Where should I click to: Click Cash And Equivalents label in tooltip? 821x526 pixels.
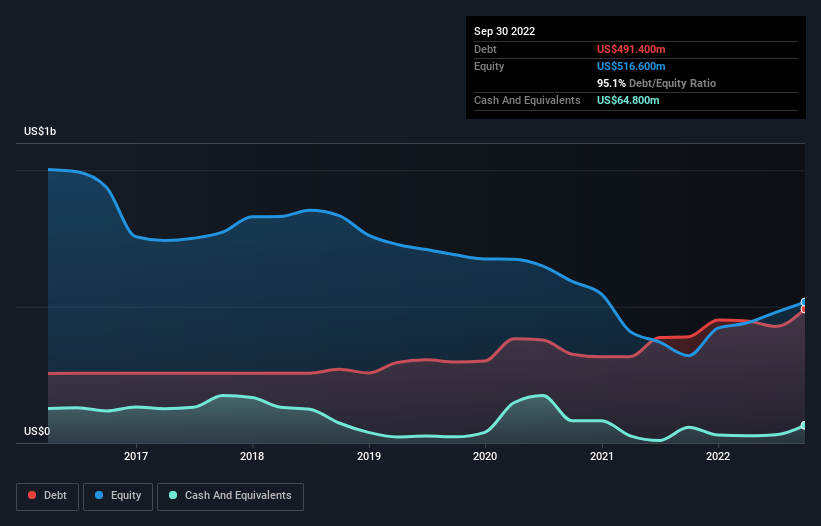coord(527,100)
